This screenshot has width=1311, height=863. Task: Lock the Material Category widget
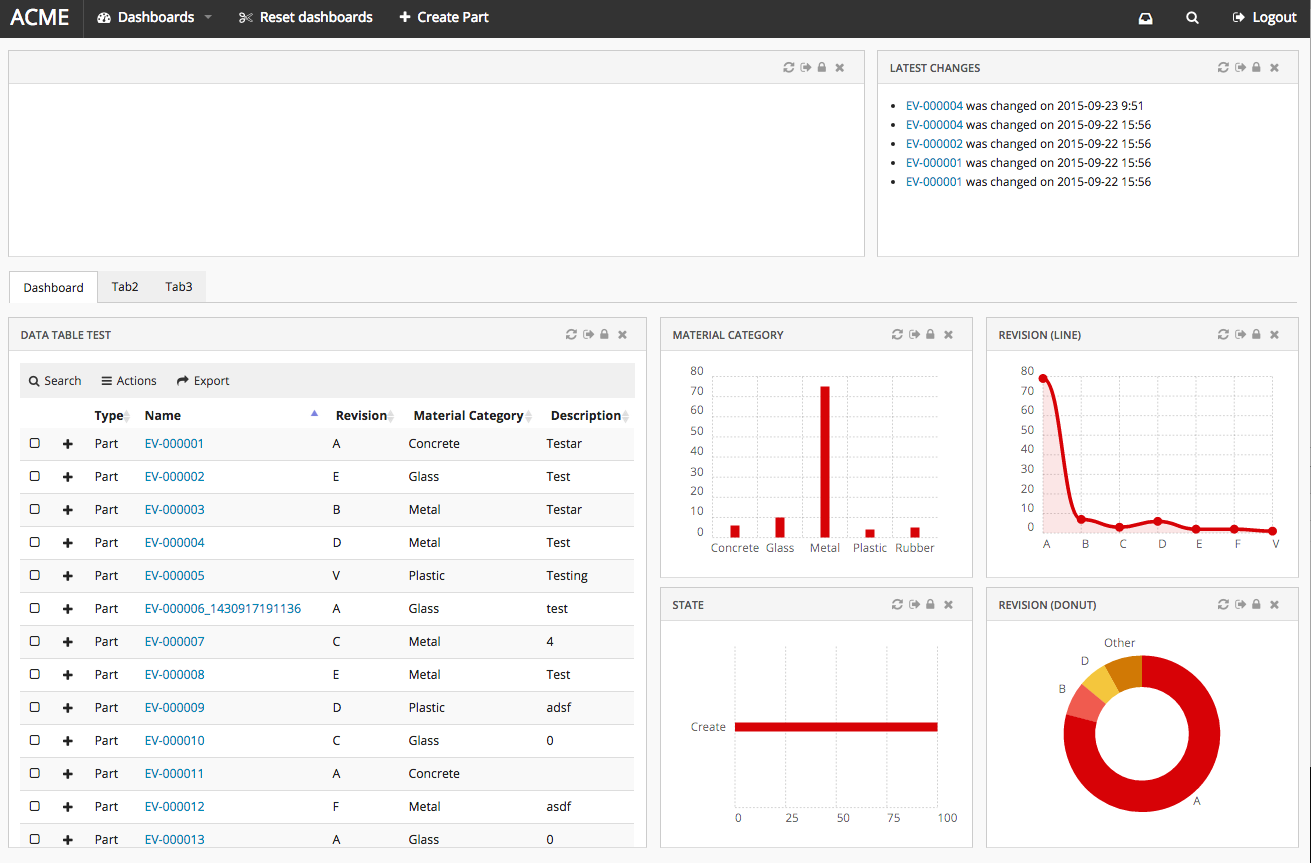pos(930,335)
